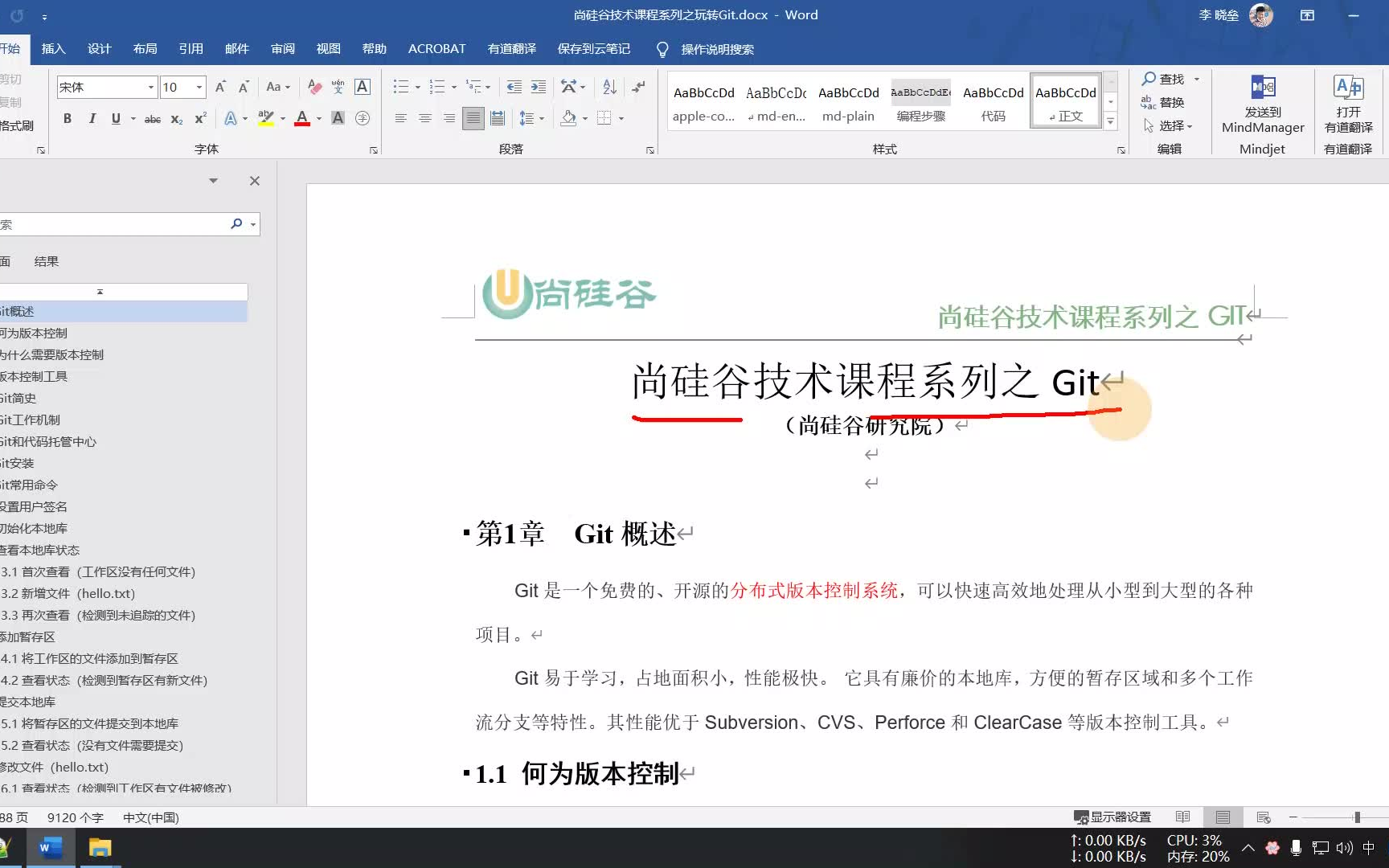Click paragraph shading bucket icon
The image size is (1389, 868).
(569, 118)
